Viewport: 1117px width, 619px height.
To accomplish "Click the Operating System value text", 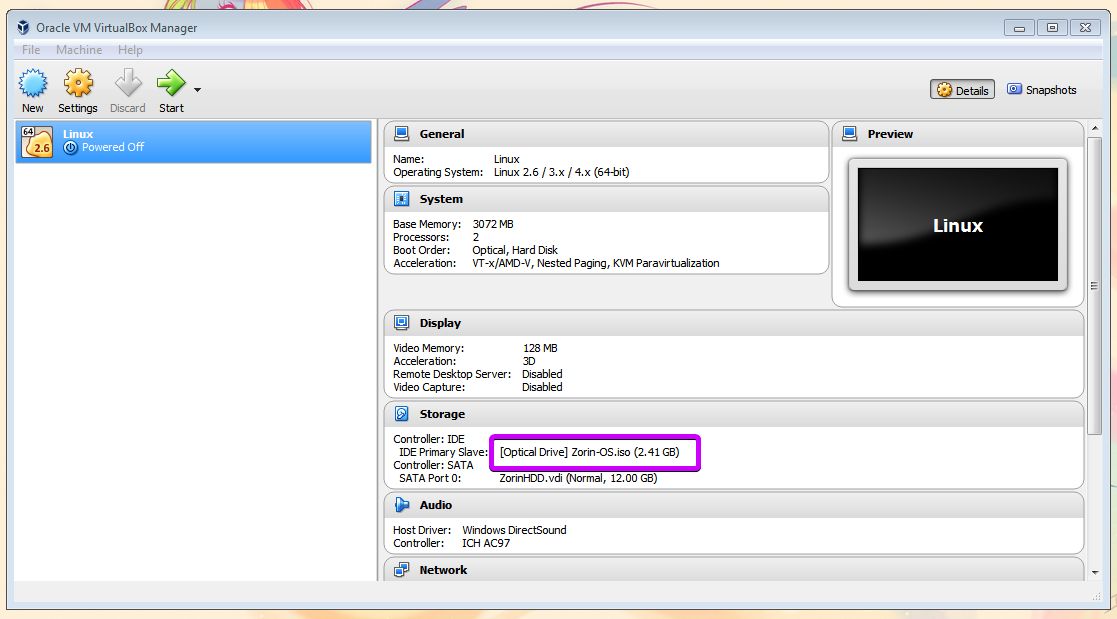I will coord(561,172).
